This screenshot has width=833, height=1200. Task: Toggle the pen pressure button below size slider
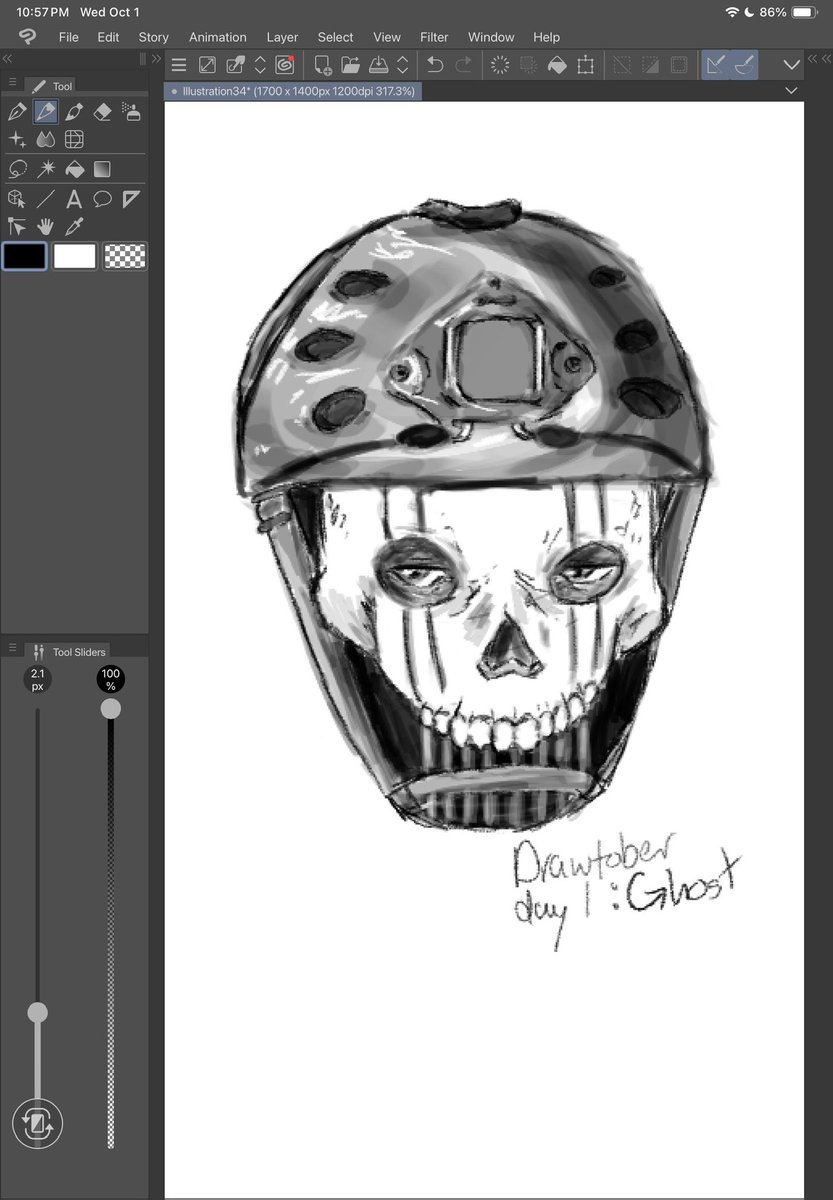pos(38,1124)
